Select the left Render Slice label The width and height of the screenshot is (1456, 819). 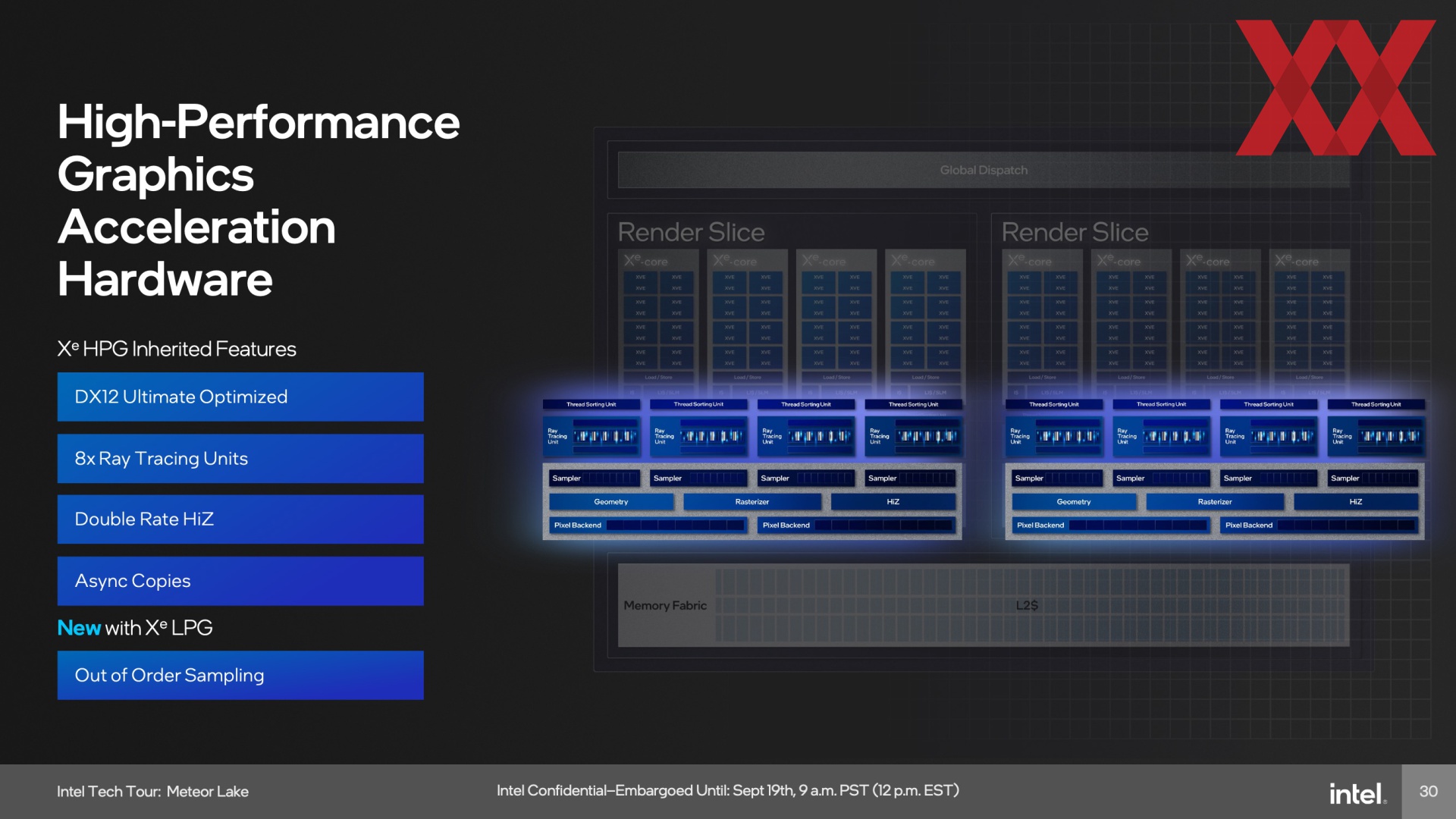click(x=691, y=232)
